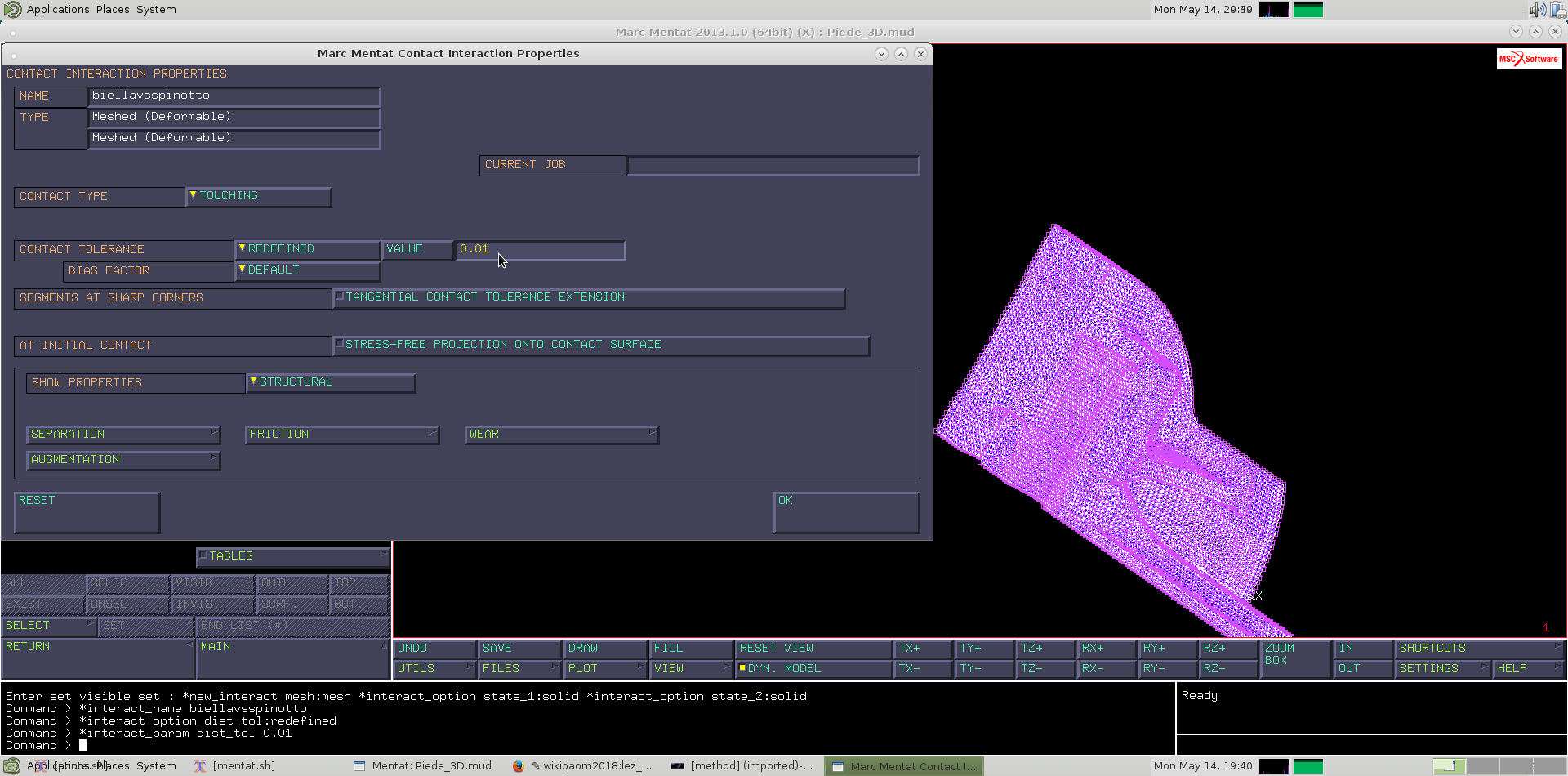This screenshot has width=1568, height=776.
Task: Click the Firefox icon in bottom taskbar
Action: pyautogui.click(x=518, y=766)
